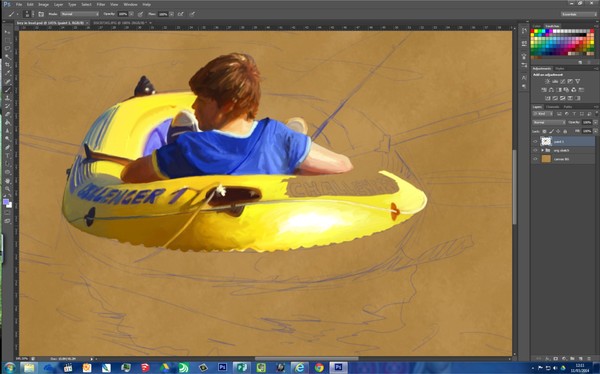The height and width of the screenshot is (374, 600).
Task: Select the paint 1 layer thumbnail
Action: point(546,142)
